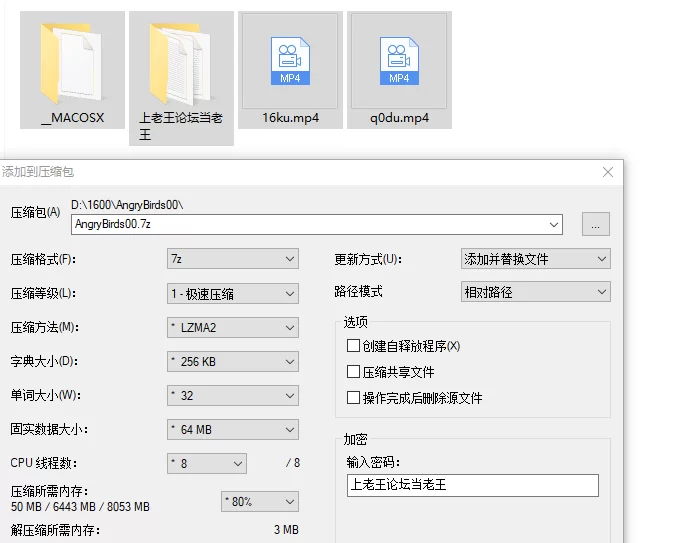Open the 压缩等级 dropdown showing 极速压缩
694x543 pixels.
(x=233, y=293)
